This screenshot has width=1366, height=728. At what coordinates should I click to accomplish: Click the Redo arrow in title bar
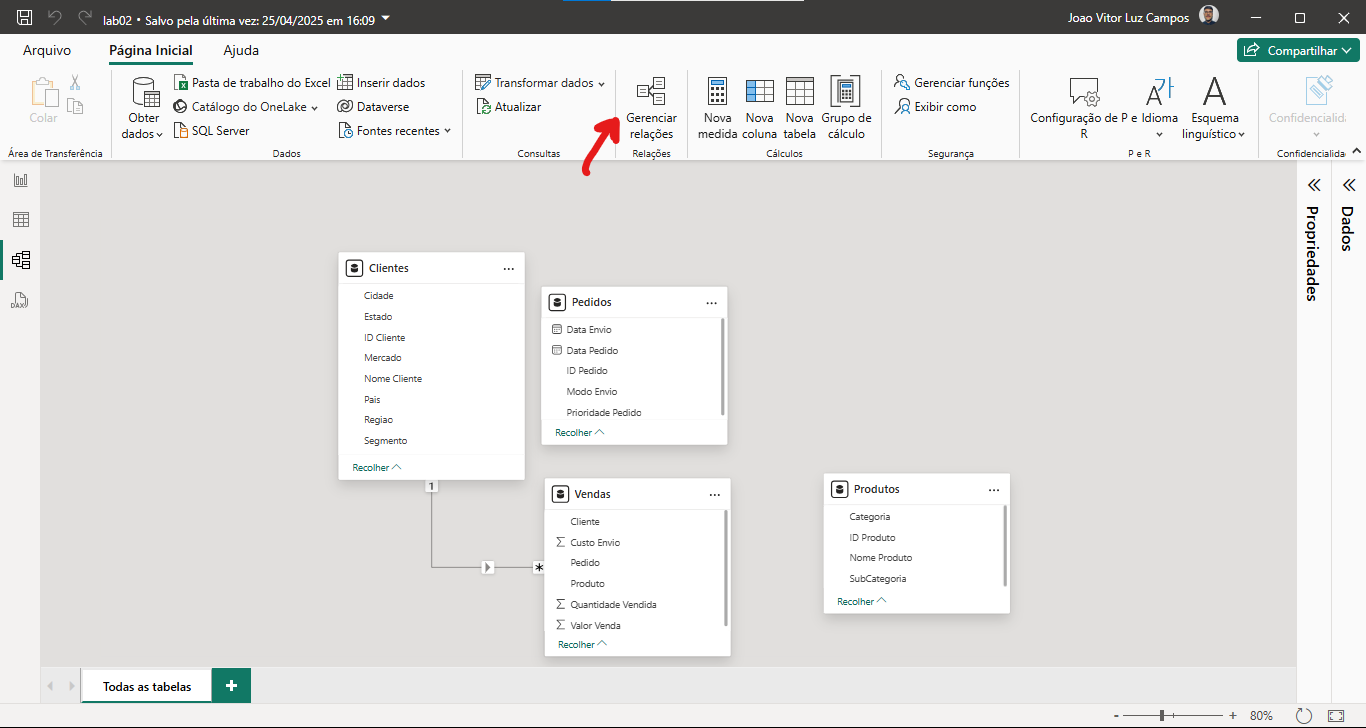pyautogui.click(x=85, y=17)
